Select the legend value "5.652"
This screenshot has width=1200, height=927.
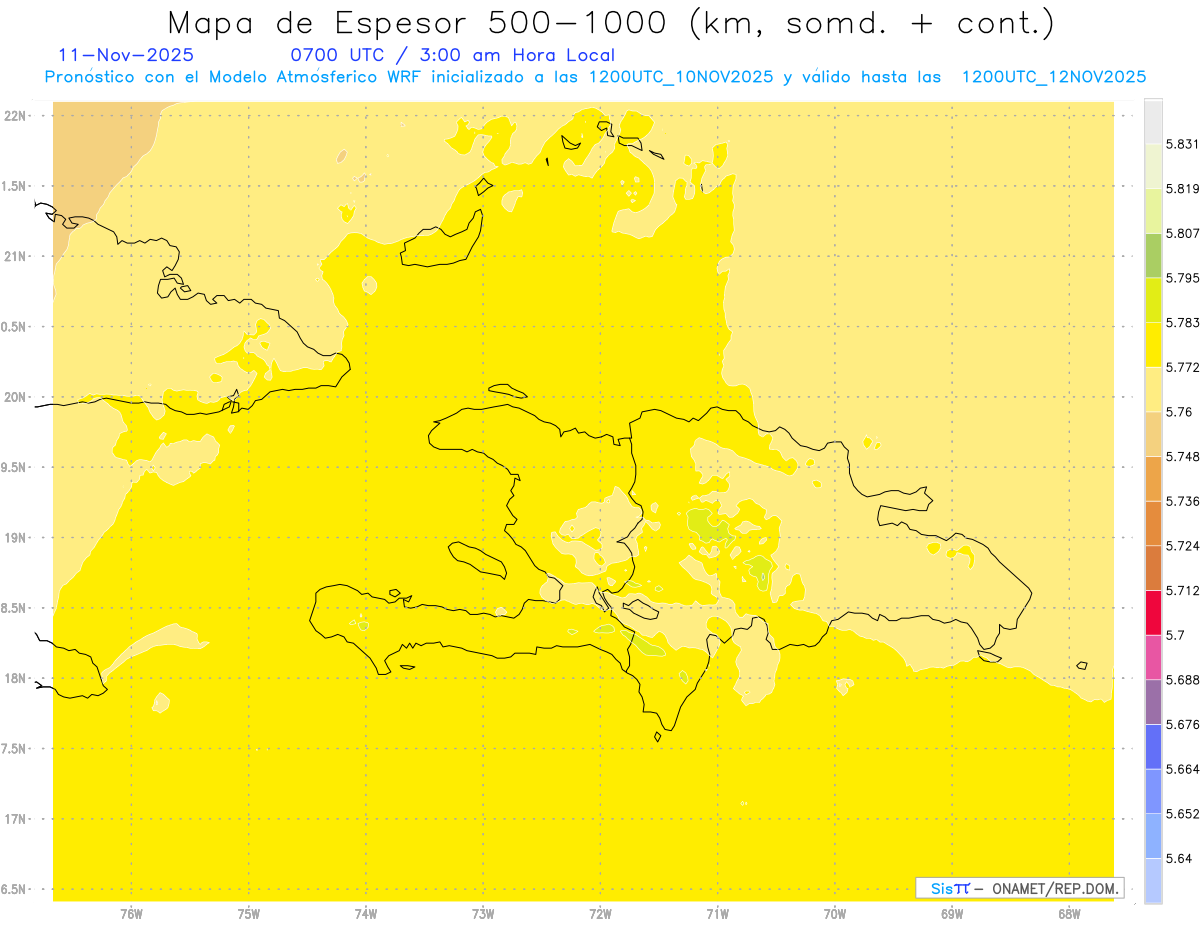click(x=1183, y=814)
